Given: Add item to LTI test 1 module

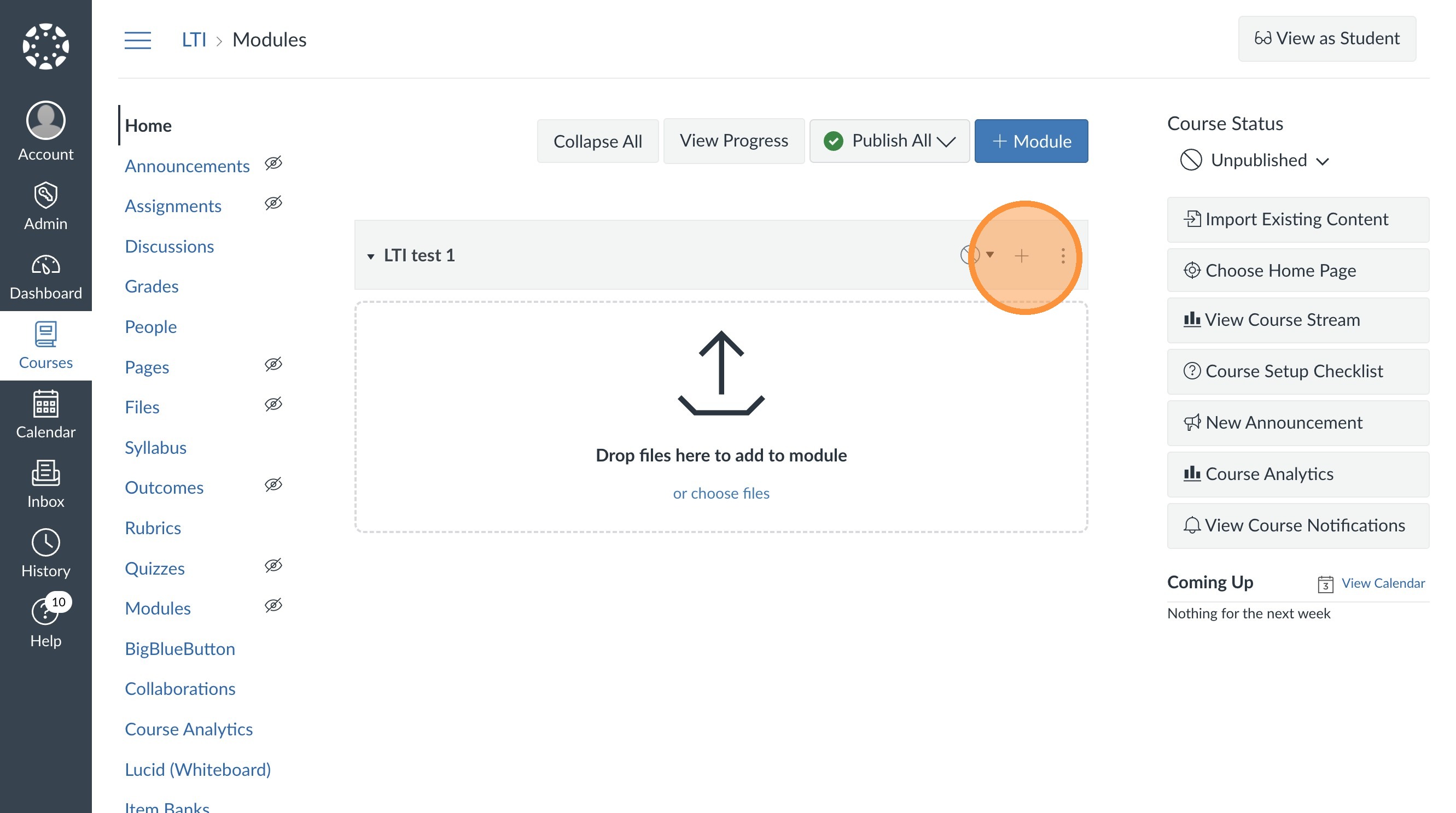Looking at the screenshot, I should pyautogui.click(x=1021, y=256).
